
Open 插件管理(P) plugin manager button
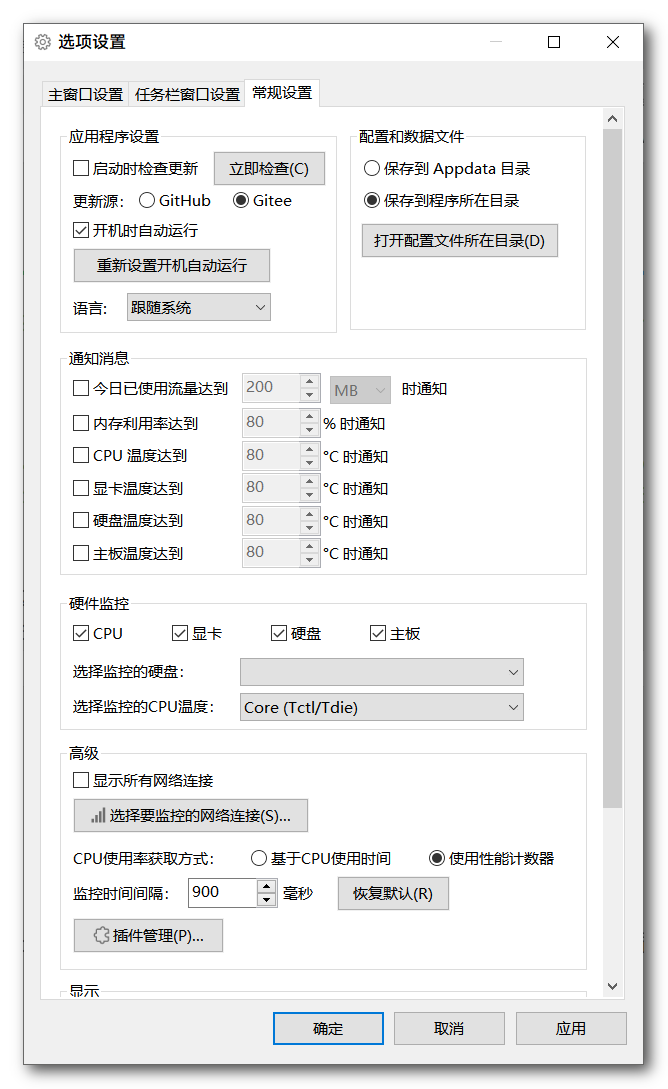[x=148, y=936]
